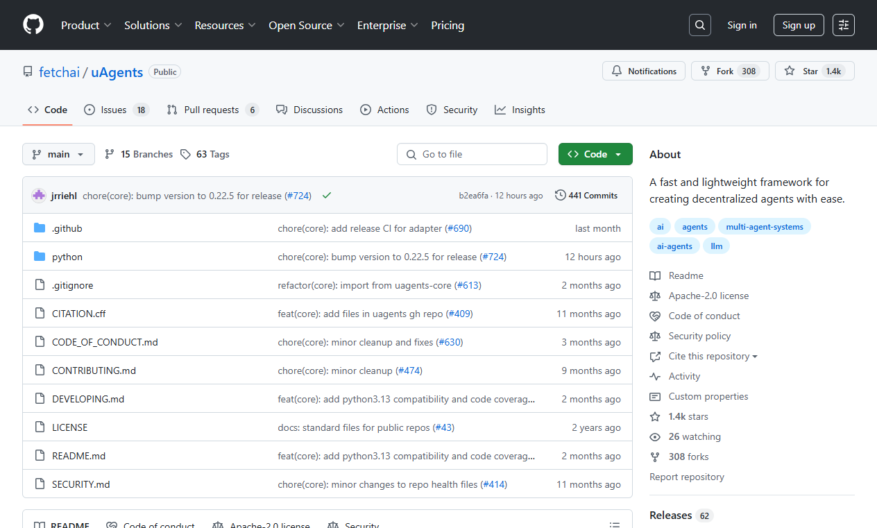Click the README outline list icon
877x528 pixels.
tap(614, 525)
